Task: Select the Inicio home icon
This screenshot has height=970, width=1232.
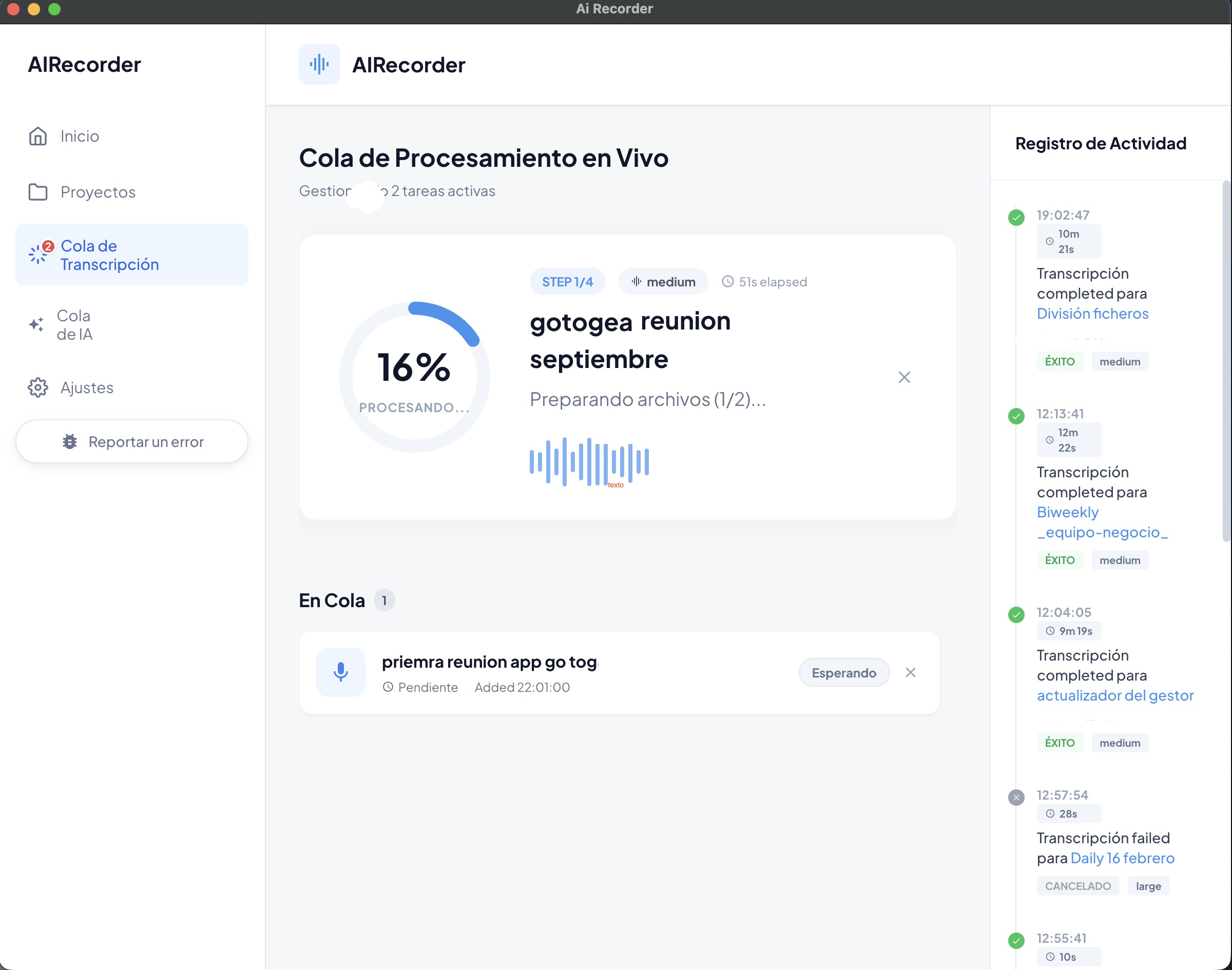Action: [37, 135]
